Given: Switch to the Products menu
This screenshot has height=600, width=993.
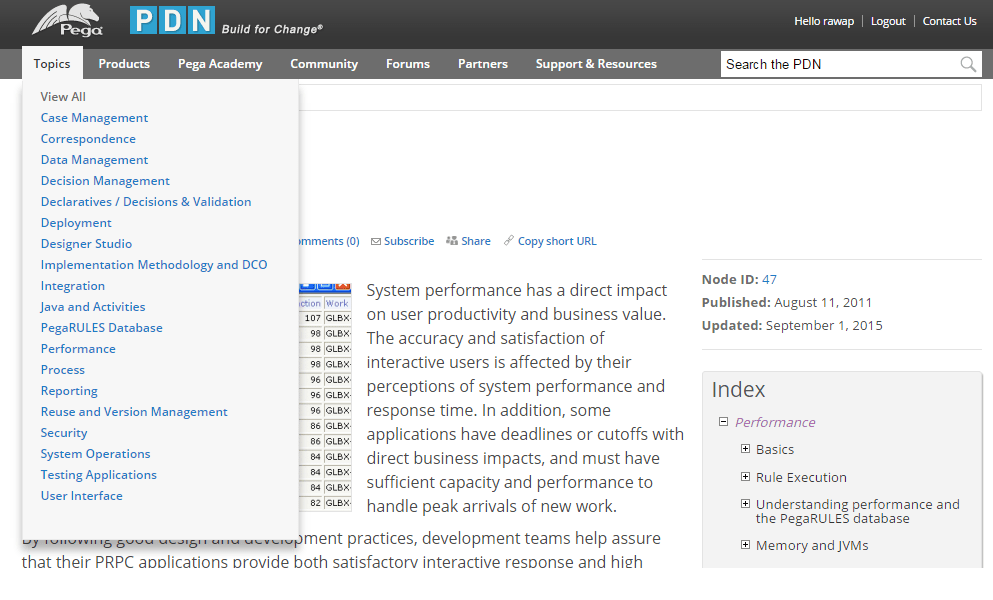Looking at the screenshot, I should click(124, 63).
